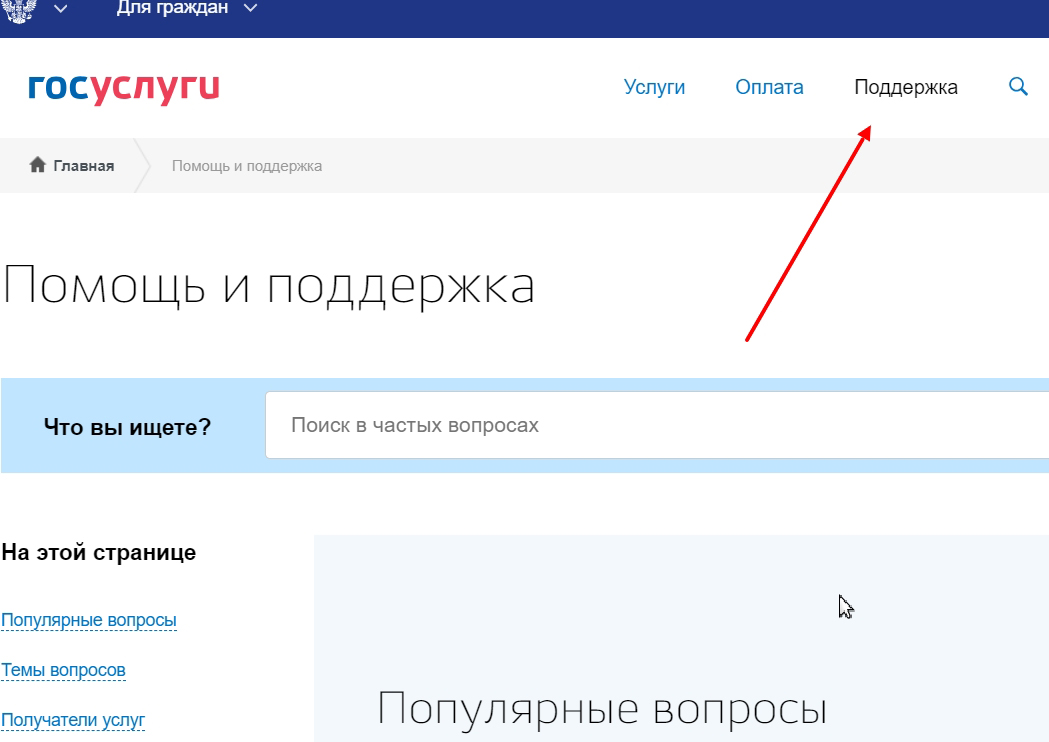Open the "Темы вопросов" sidebar link
Image resolution: width=1049 pixels, height=742 pixels.
click(x=63, y=670)
